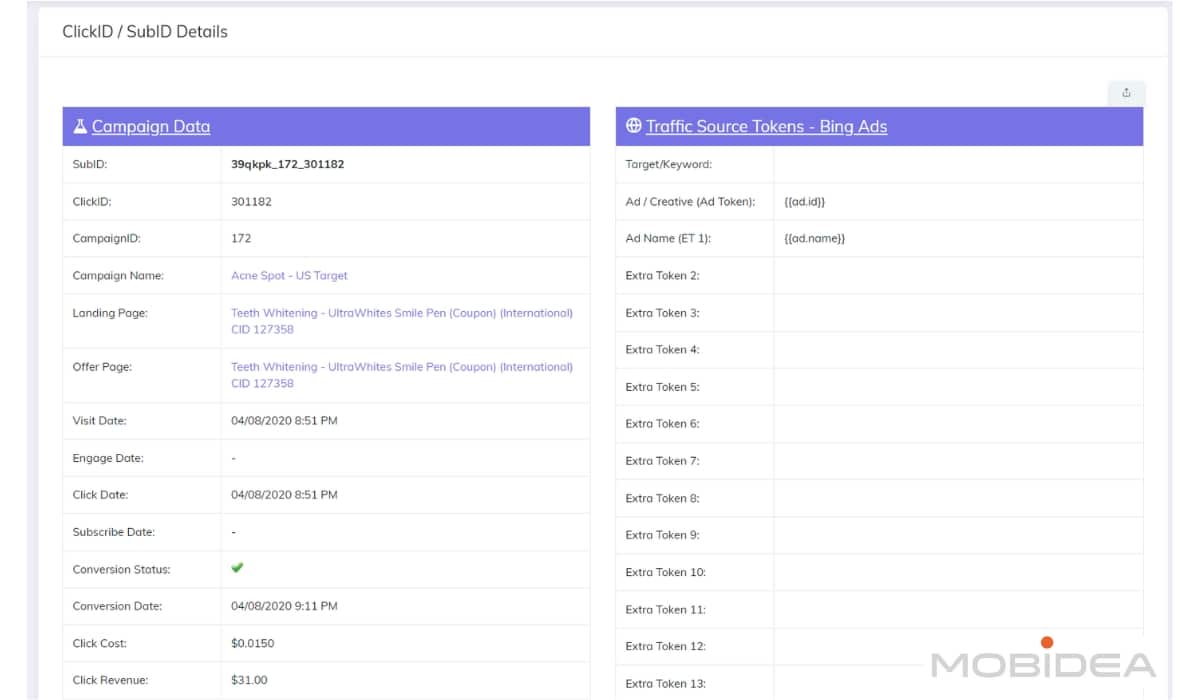Click the Subscribe Date: label
The image size is (1200, 700).
[114, 532]
